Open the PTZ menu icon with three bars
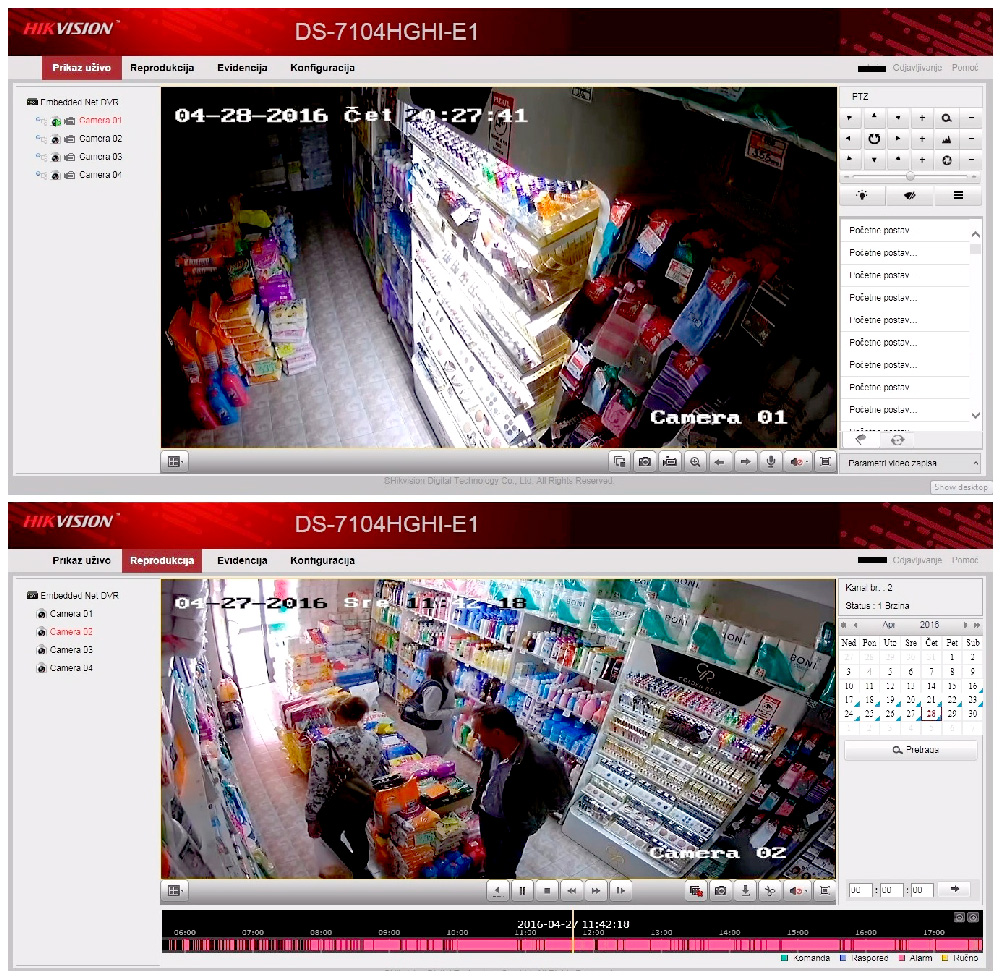 tap(958, 196)
